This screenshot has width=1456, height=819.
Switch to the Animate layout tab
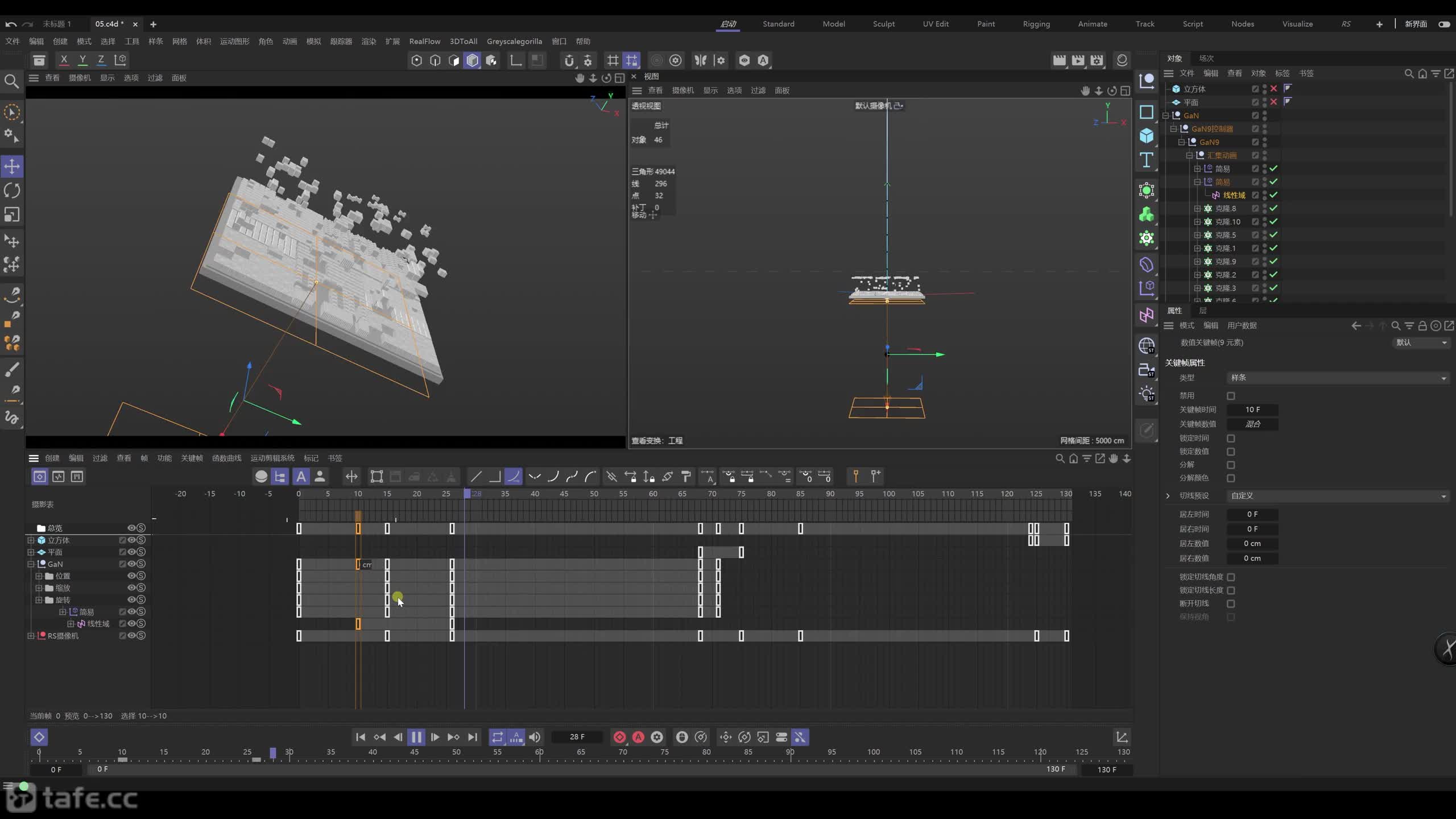click(1093, 24)
